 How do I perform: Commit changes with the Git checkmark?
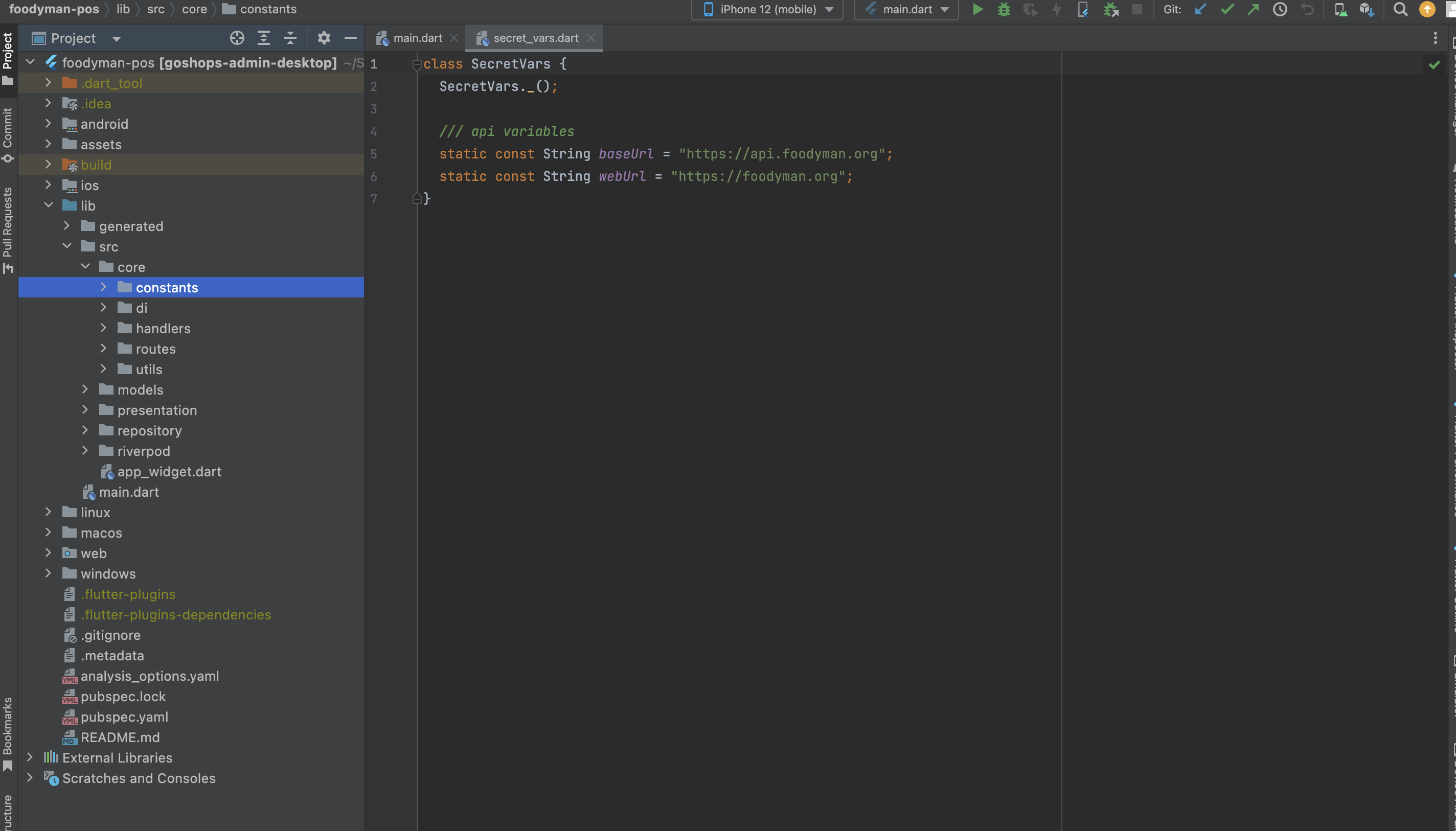click(1227, 9)
